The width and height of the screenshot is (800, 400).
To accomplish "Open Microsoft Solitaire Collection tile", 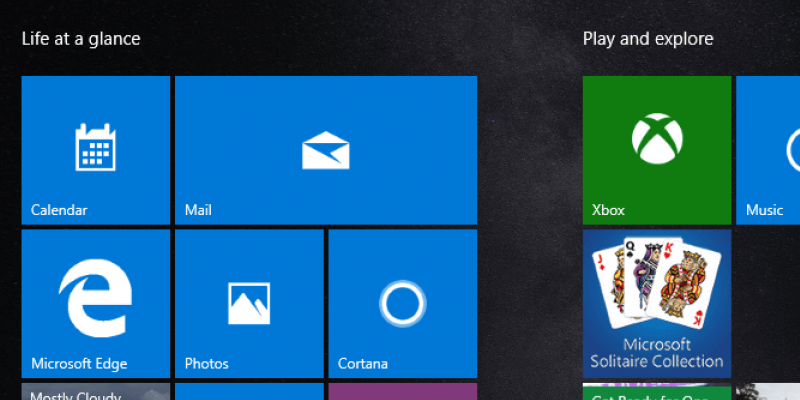I will [x=657, y=304].
